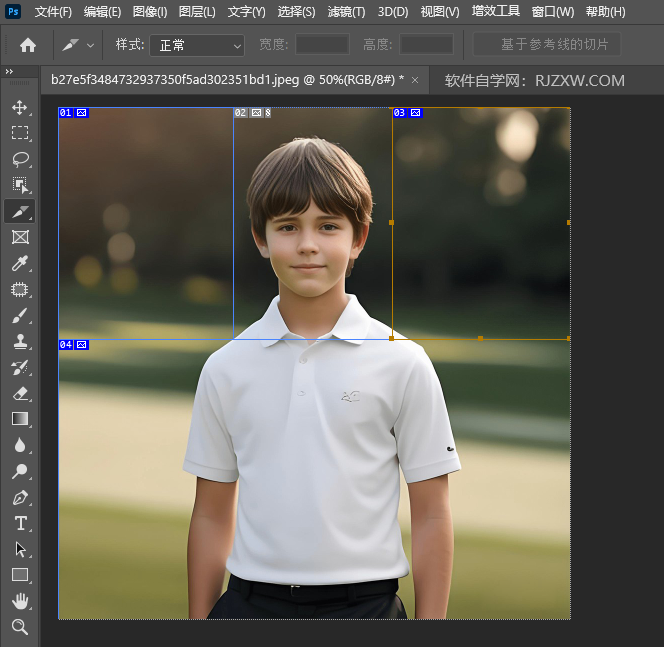Viewport: 664px width, 647px height.
Task: Close the b27e5f document tab
Action: [415, 80]
